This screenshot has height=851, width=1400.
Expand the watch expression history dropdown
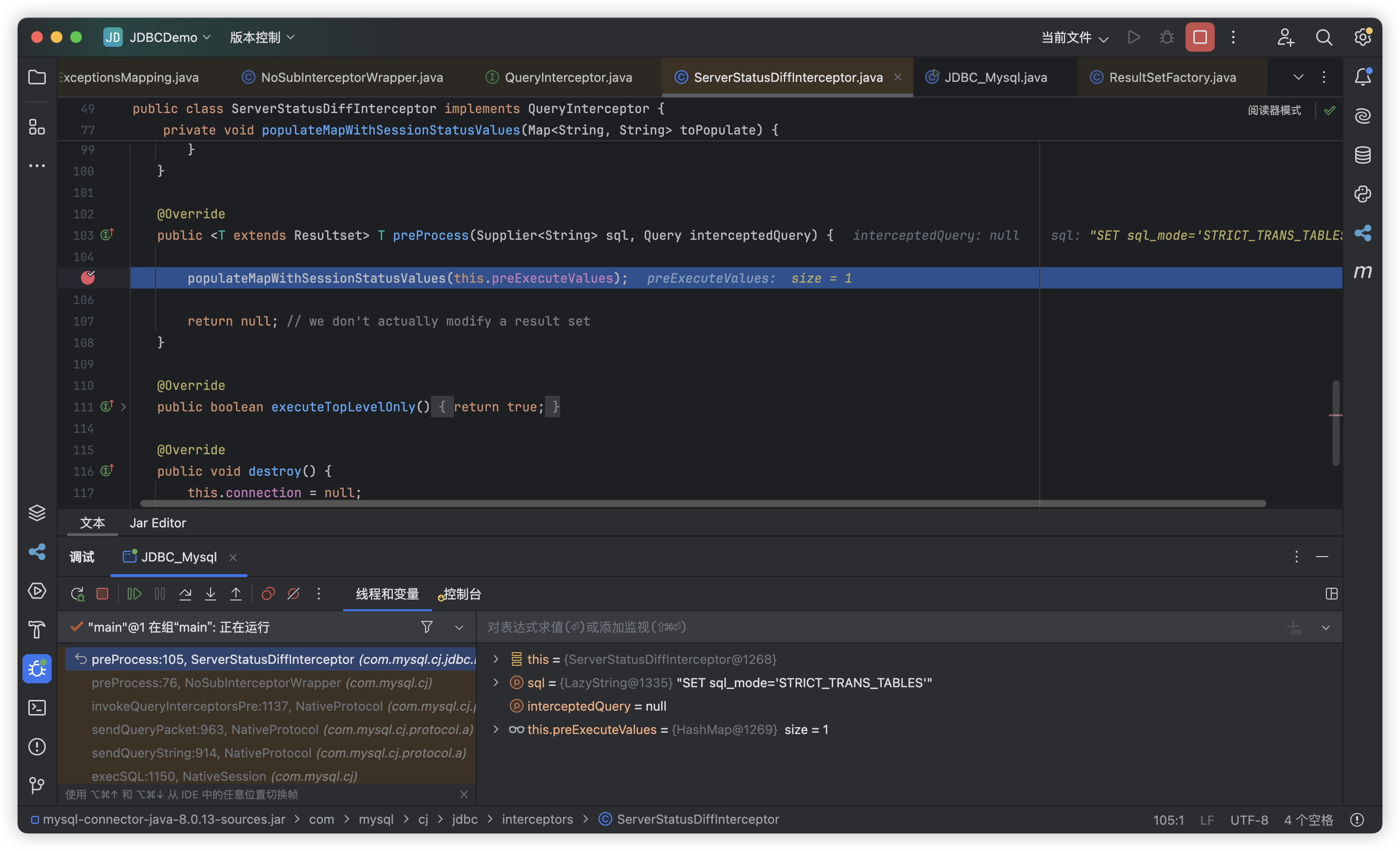pos(1325,627)
